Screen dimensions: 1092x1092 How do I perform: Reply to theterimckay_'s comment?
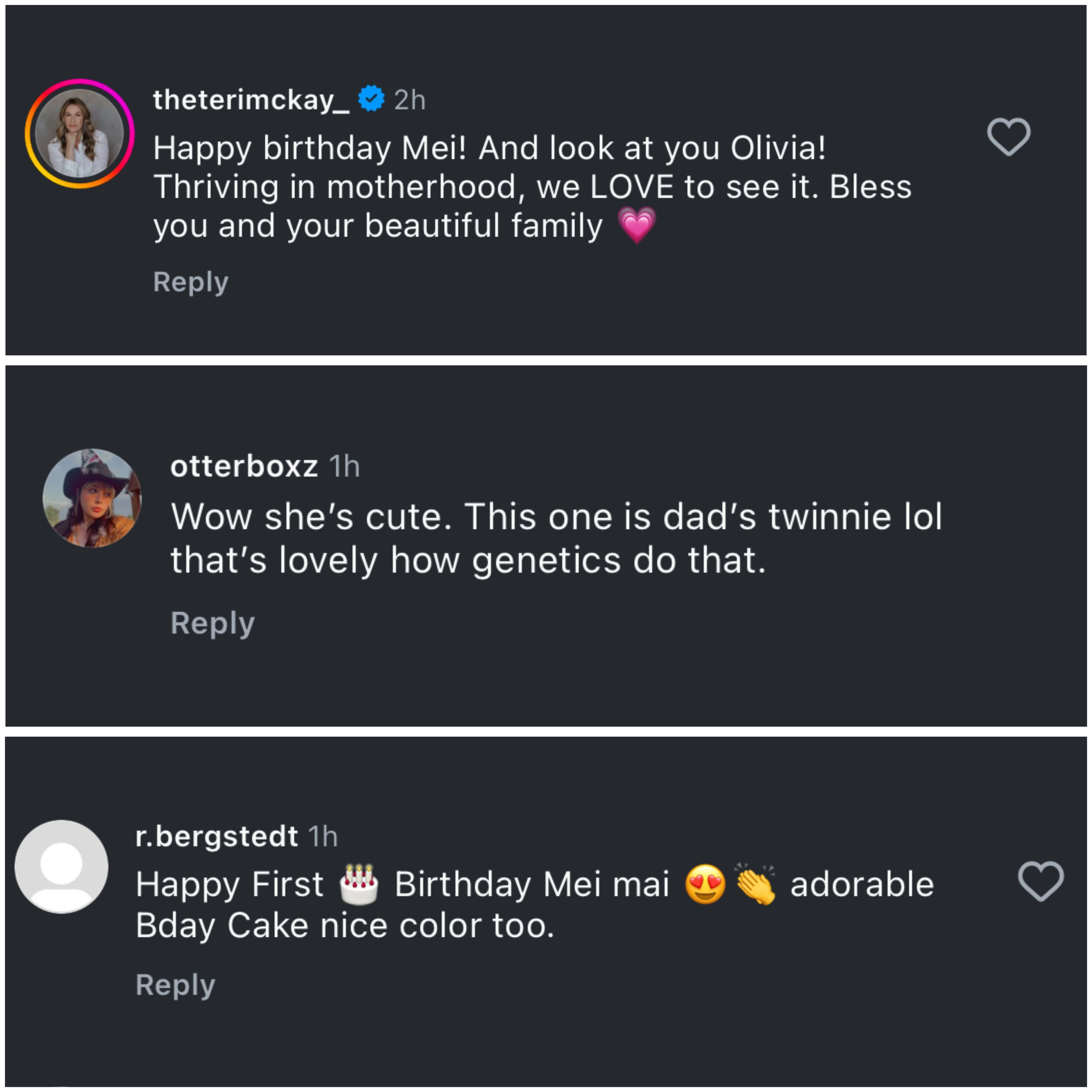click(x=190, y=282)
